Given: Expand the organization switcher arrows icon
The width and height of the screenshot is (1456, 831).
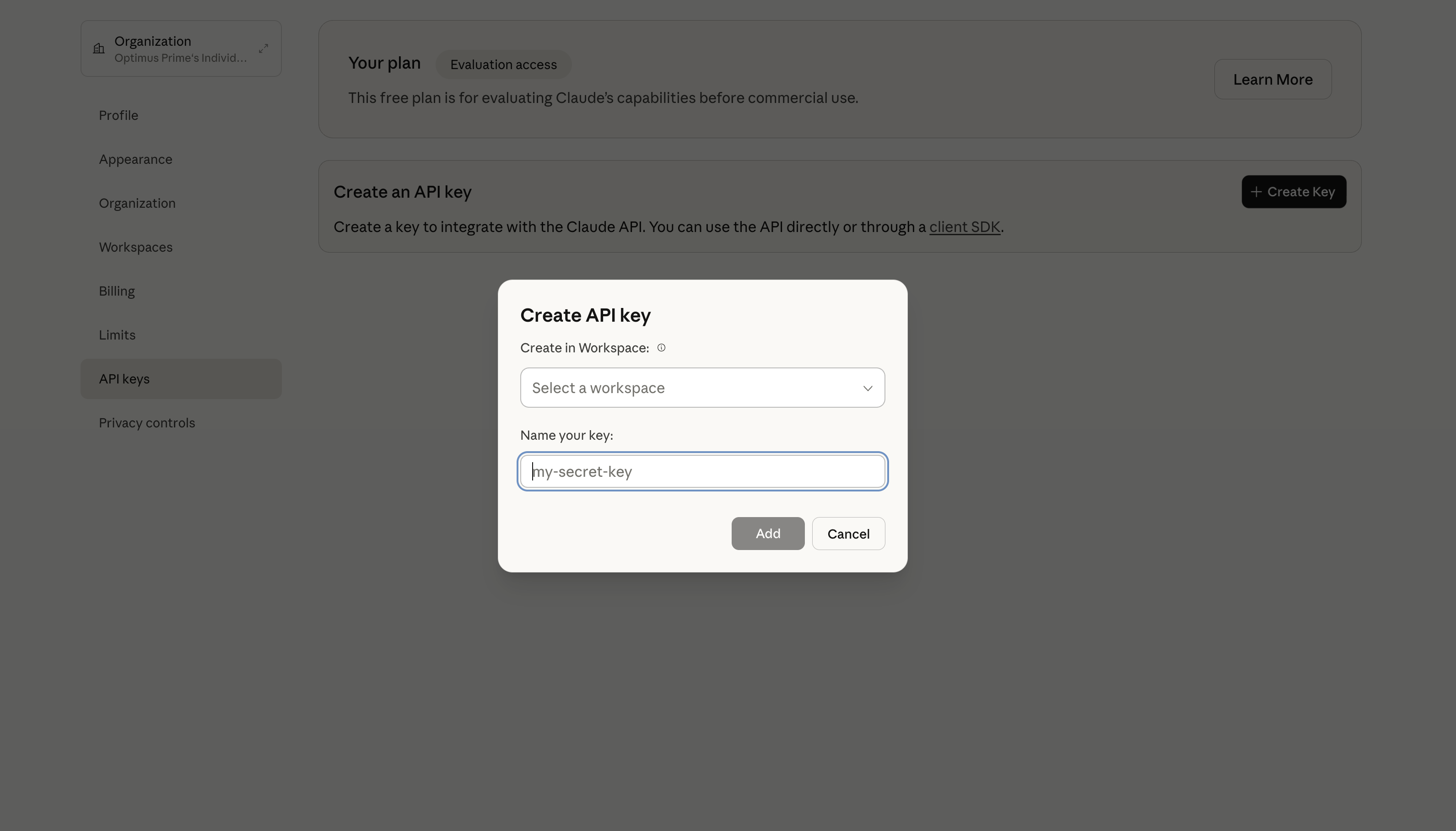Looking at the screenshot, I should [x=263, y=49].
